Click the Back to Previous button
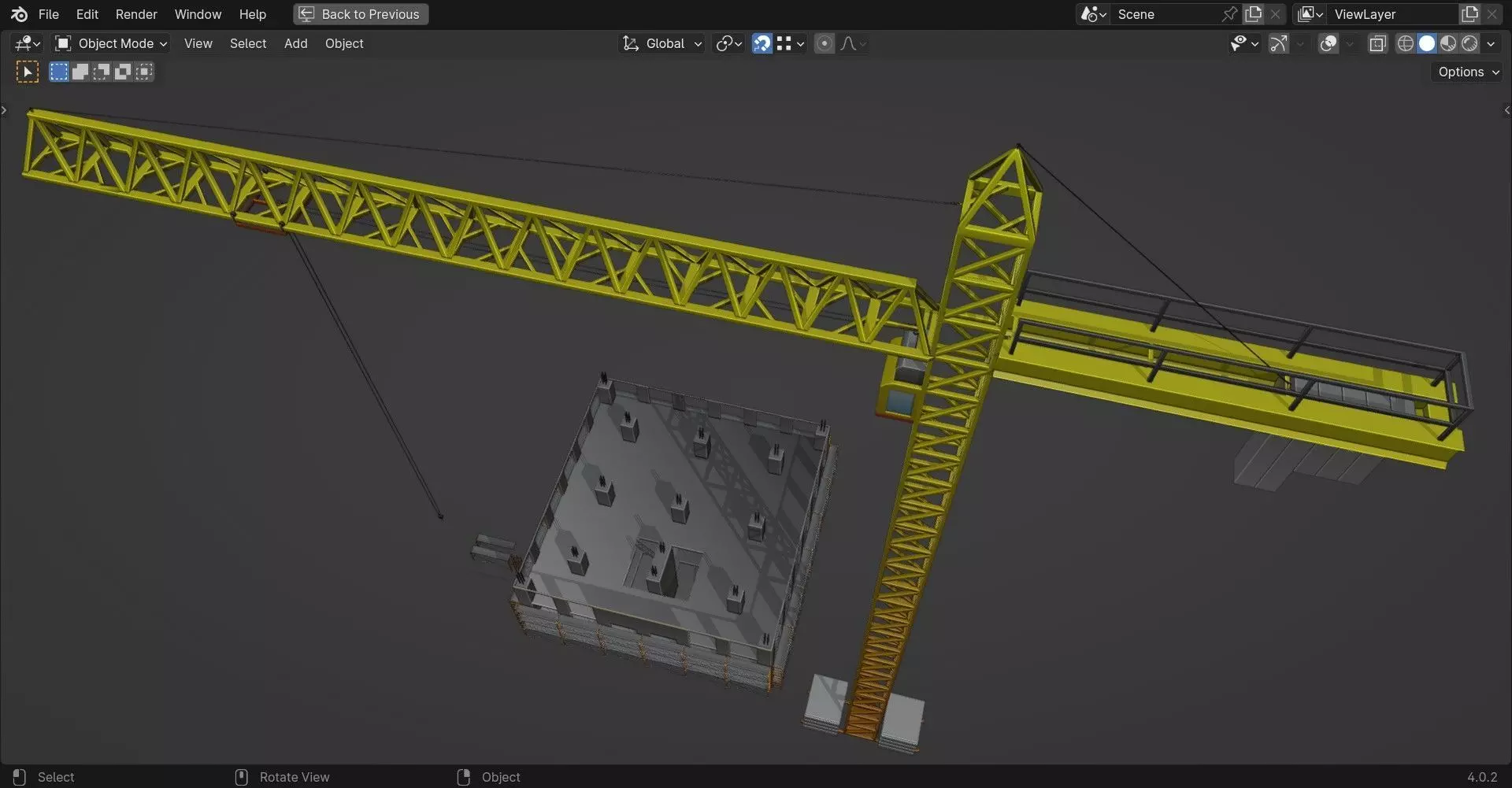The height and width of the screenshot is (788, 1512). (361, 14)
